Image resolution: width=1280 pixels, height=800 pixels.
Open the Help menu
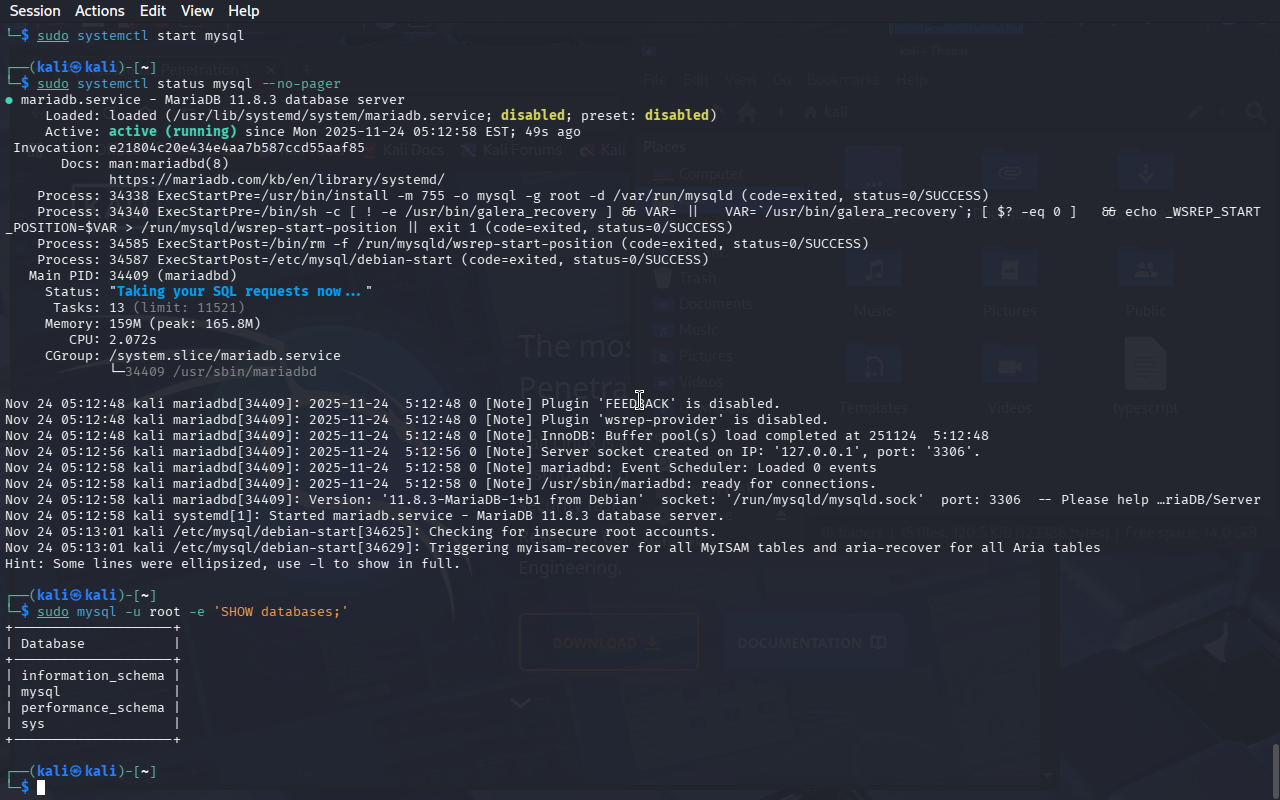pyautogui.click(x=243, y=11)
